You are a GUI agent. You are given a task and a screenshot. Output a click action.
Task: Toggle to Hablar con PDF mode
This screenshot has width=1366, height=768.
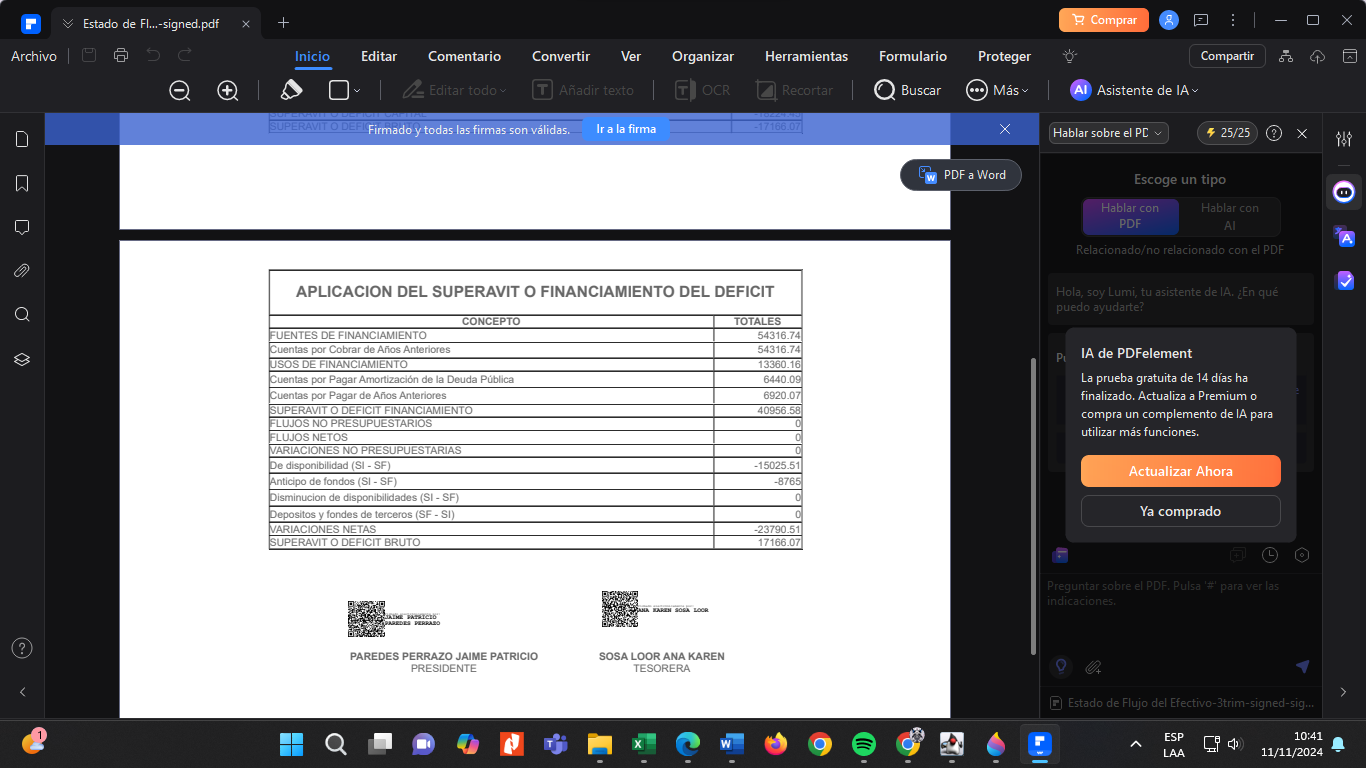click(x=1130, y=216)
